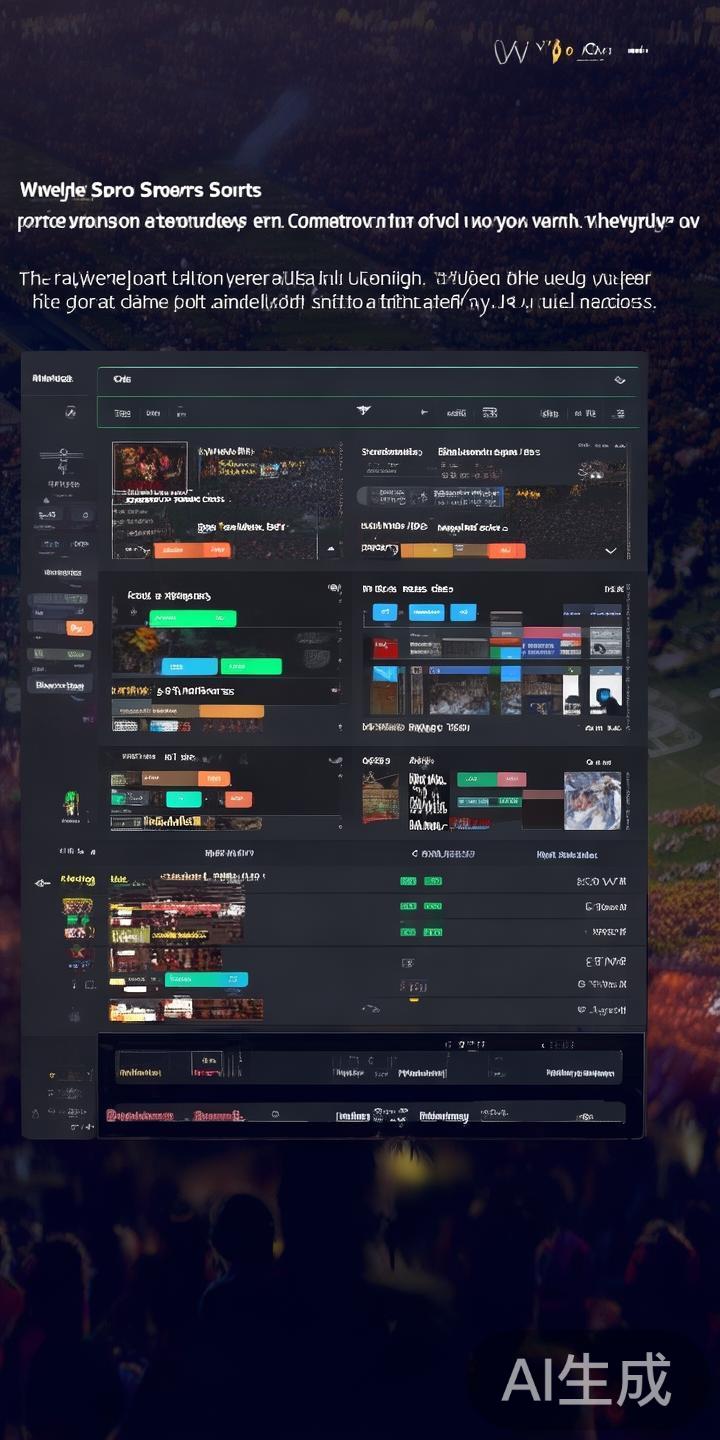Open the snowy thumbnail in the third-row right card
720x1440 pixels.
click(592, 800)
